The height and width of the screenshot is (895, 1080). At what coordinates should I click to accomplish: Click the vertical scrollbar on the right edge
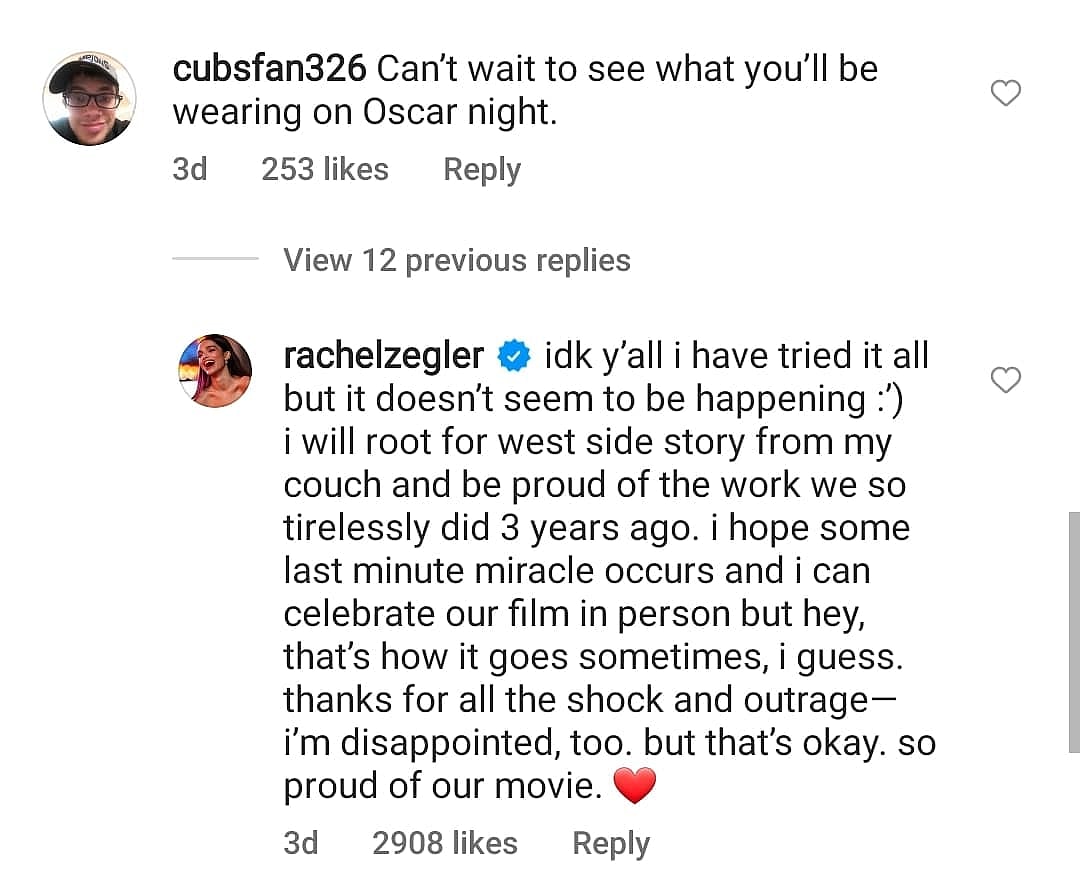[1073, 632]
